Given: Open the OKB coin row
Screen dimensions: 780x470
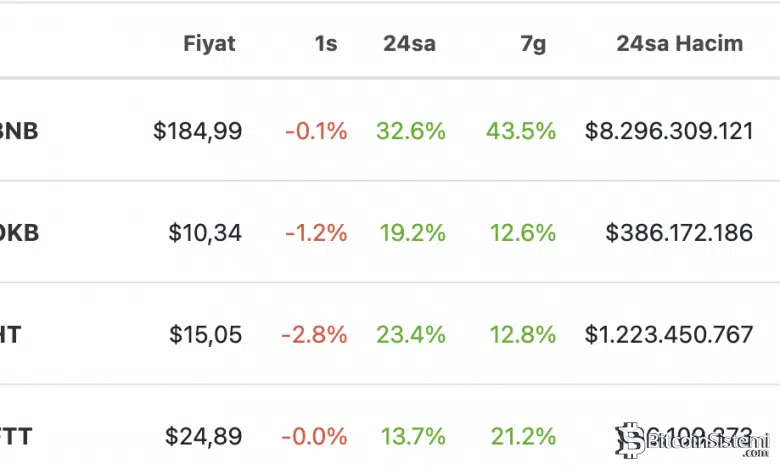Looking at the screenshot, I should tap(20, 233).
